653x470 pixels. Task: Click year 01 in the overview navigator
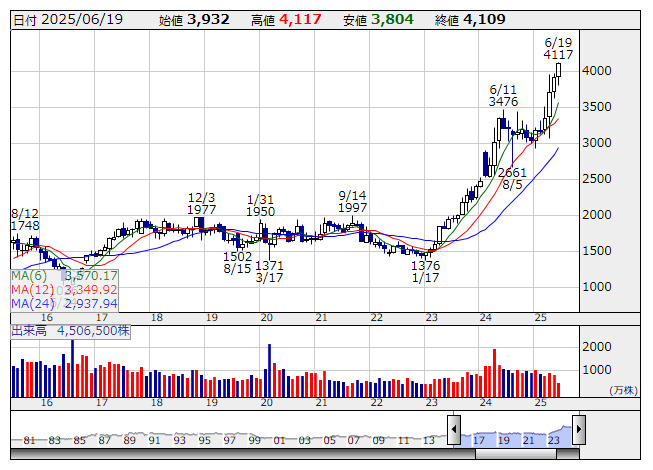[279, 440]
